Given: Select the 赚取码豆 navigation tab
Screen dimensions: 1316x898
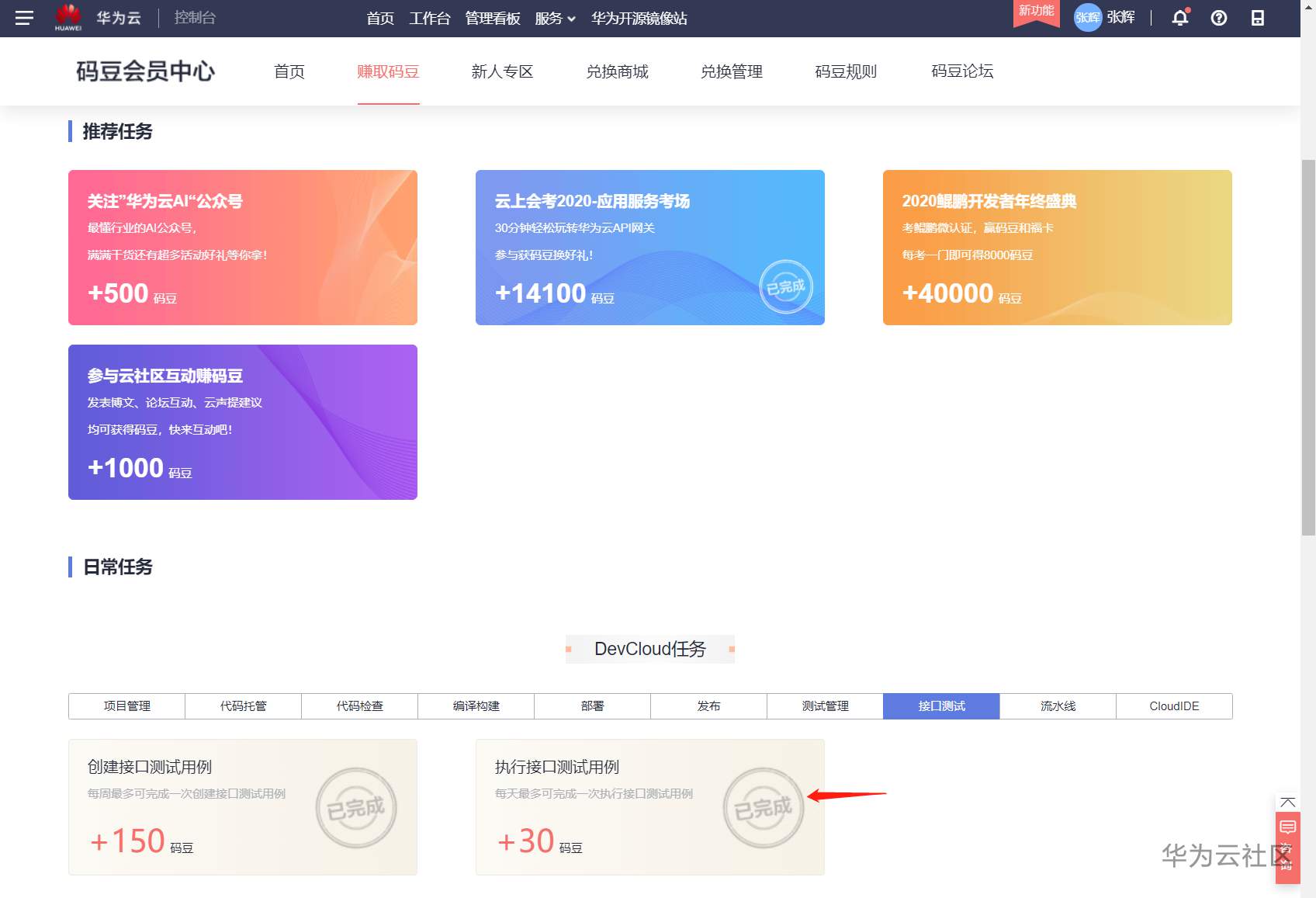Looking at the screenshot, I should tap(388, 71).
